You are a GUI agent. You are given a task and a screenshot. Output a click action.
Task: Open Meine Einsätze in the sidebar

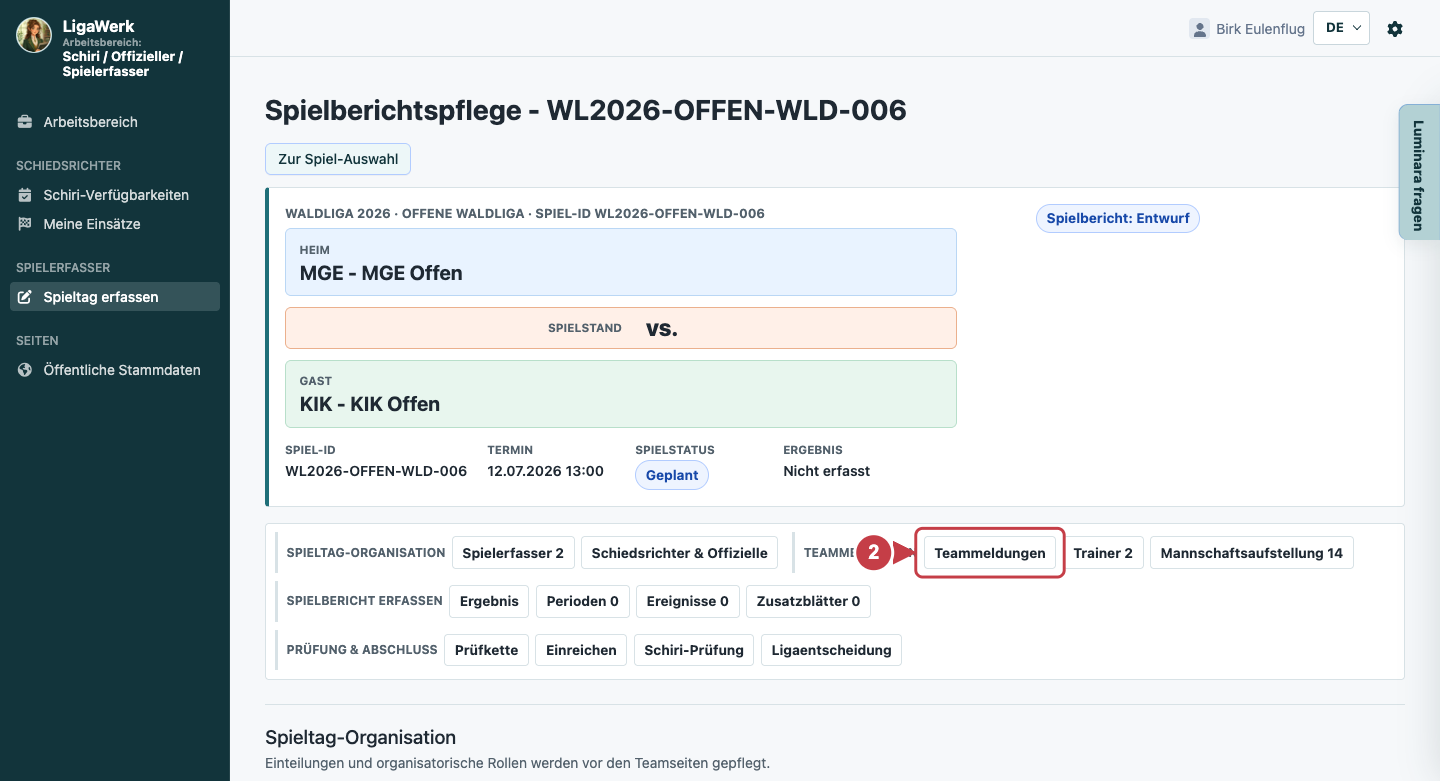click(115, 224)
